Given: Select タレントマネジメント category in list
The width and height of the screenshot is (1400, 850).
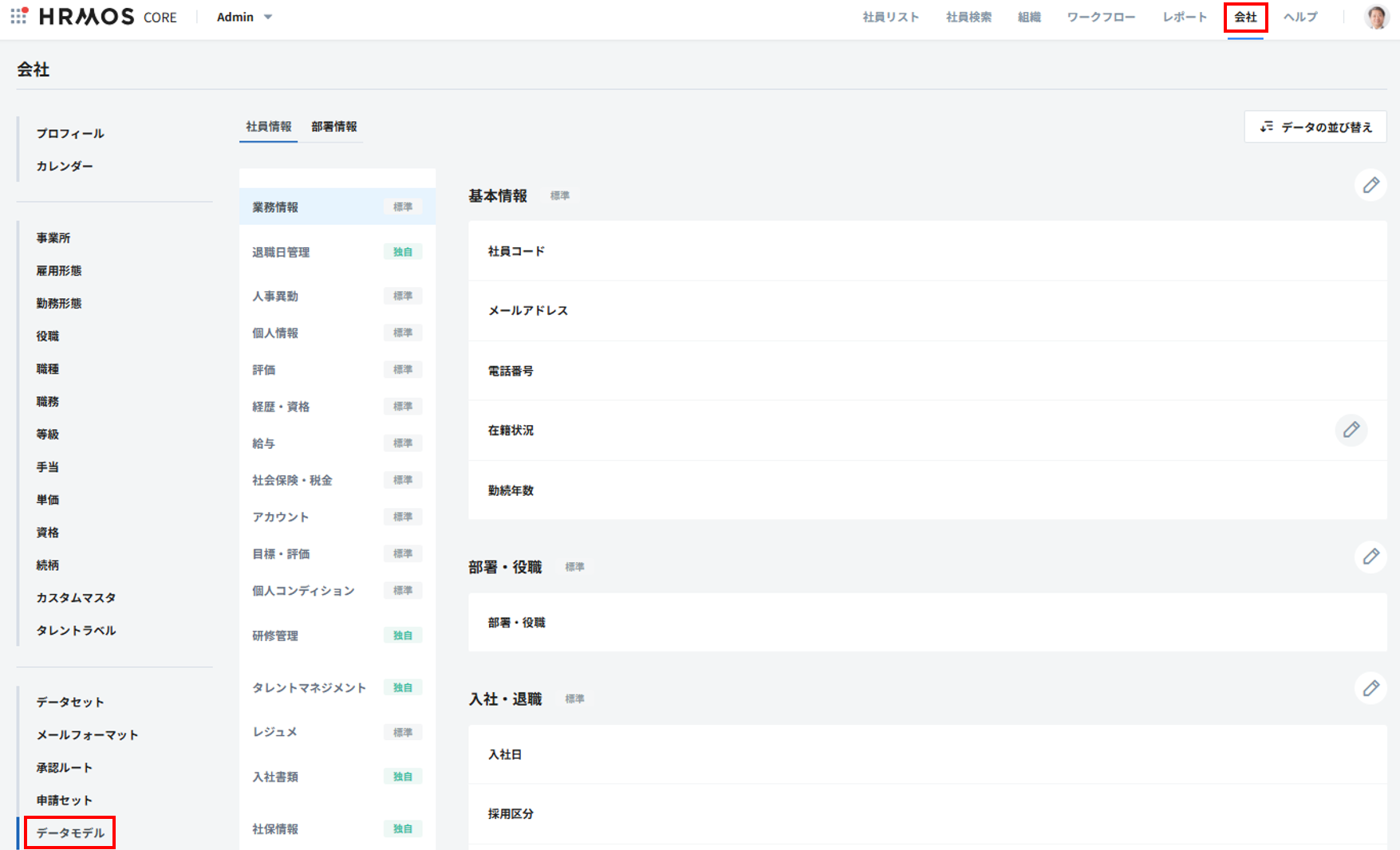Looking at the screenshot, I should point(309,687).
